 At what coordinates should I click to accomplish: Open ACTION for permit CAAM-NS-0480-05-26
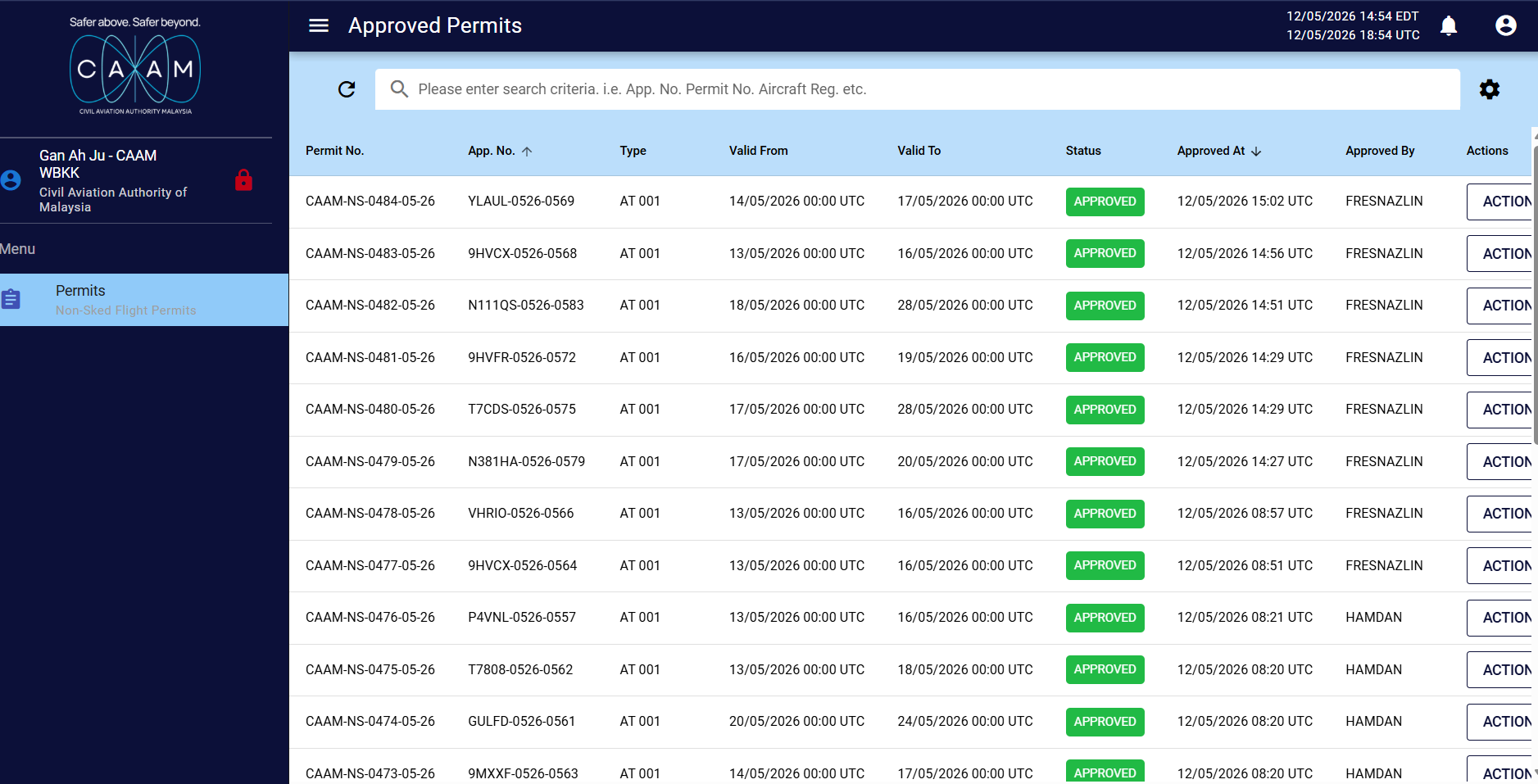(1499, 410)
